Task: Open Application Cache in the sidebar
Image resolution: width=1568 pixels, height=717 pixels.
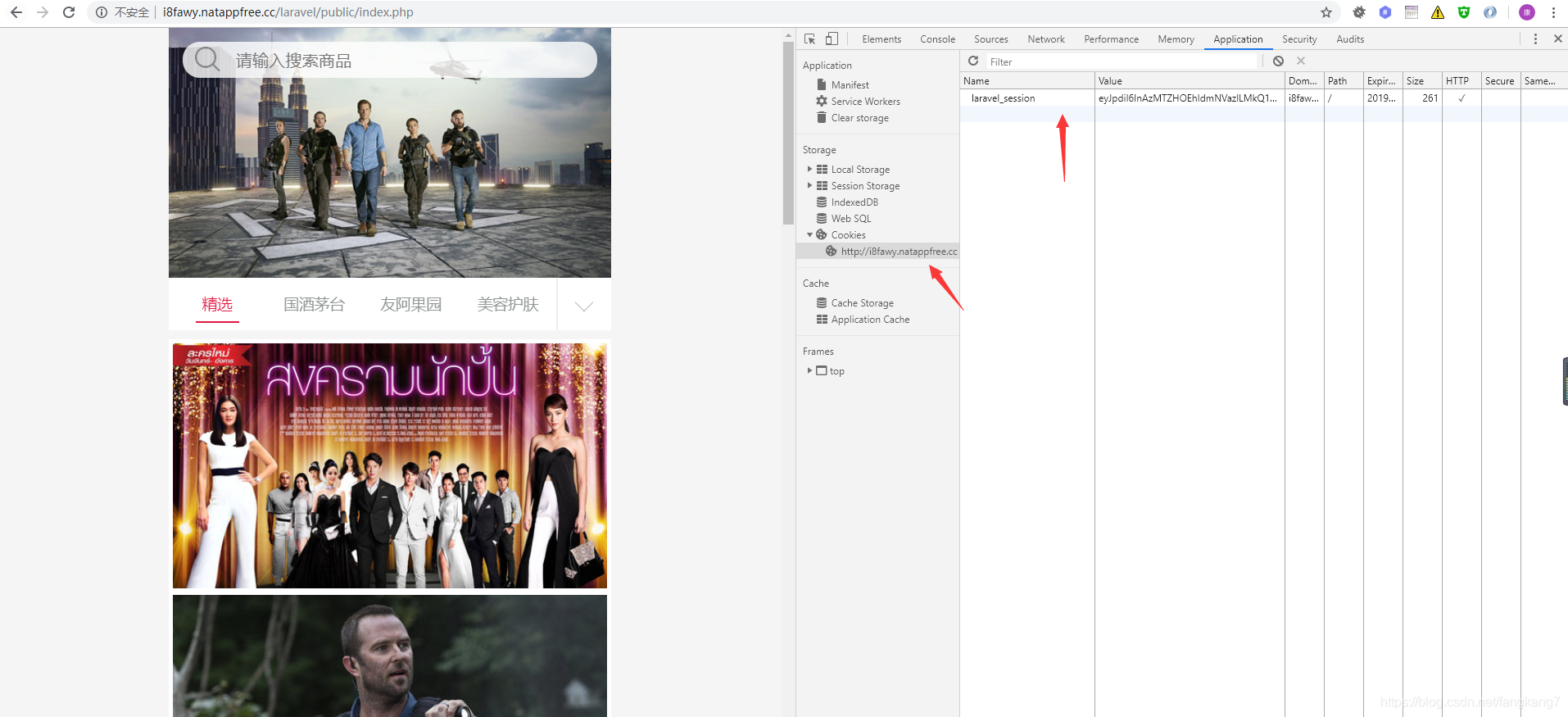Action: [x=870, y=319]
